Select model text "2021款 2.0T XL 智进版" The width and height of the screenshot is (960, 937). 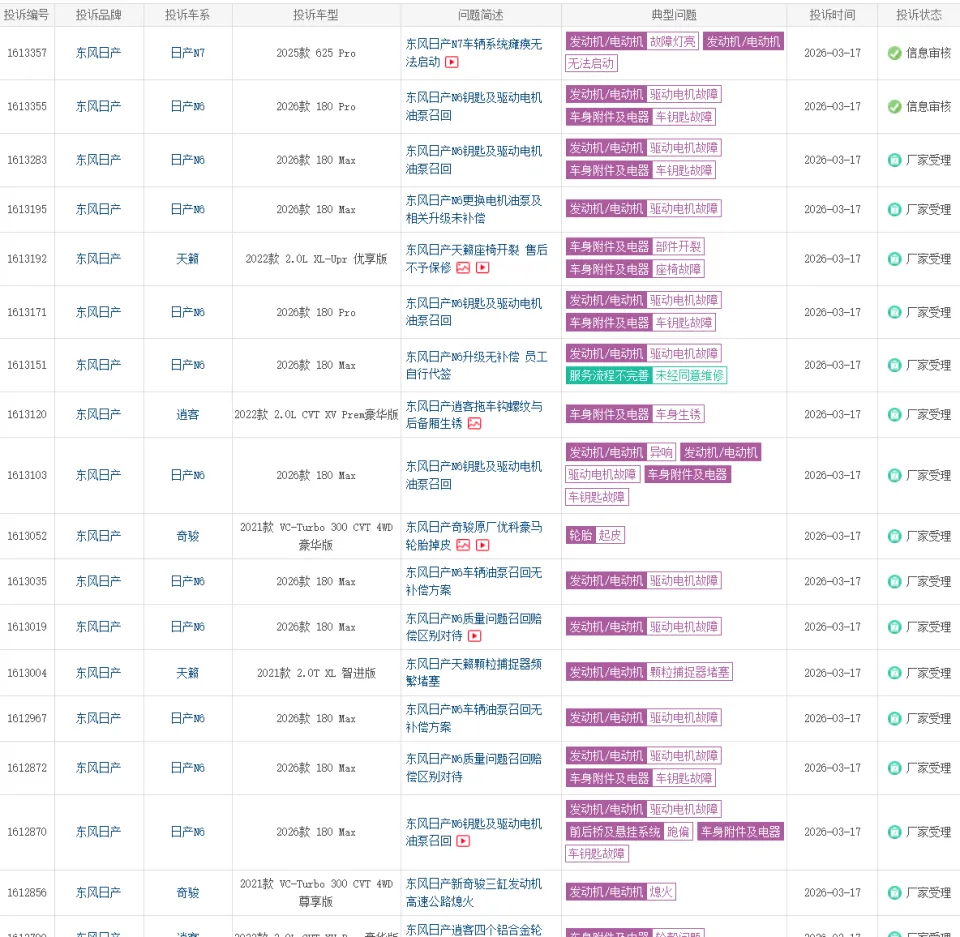316,673
